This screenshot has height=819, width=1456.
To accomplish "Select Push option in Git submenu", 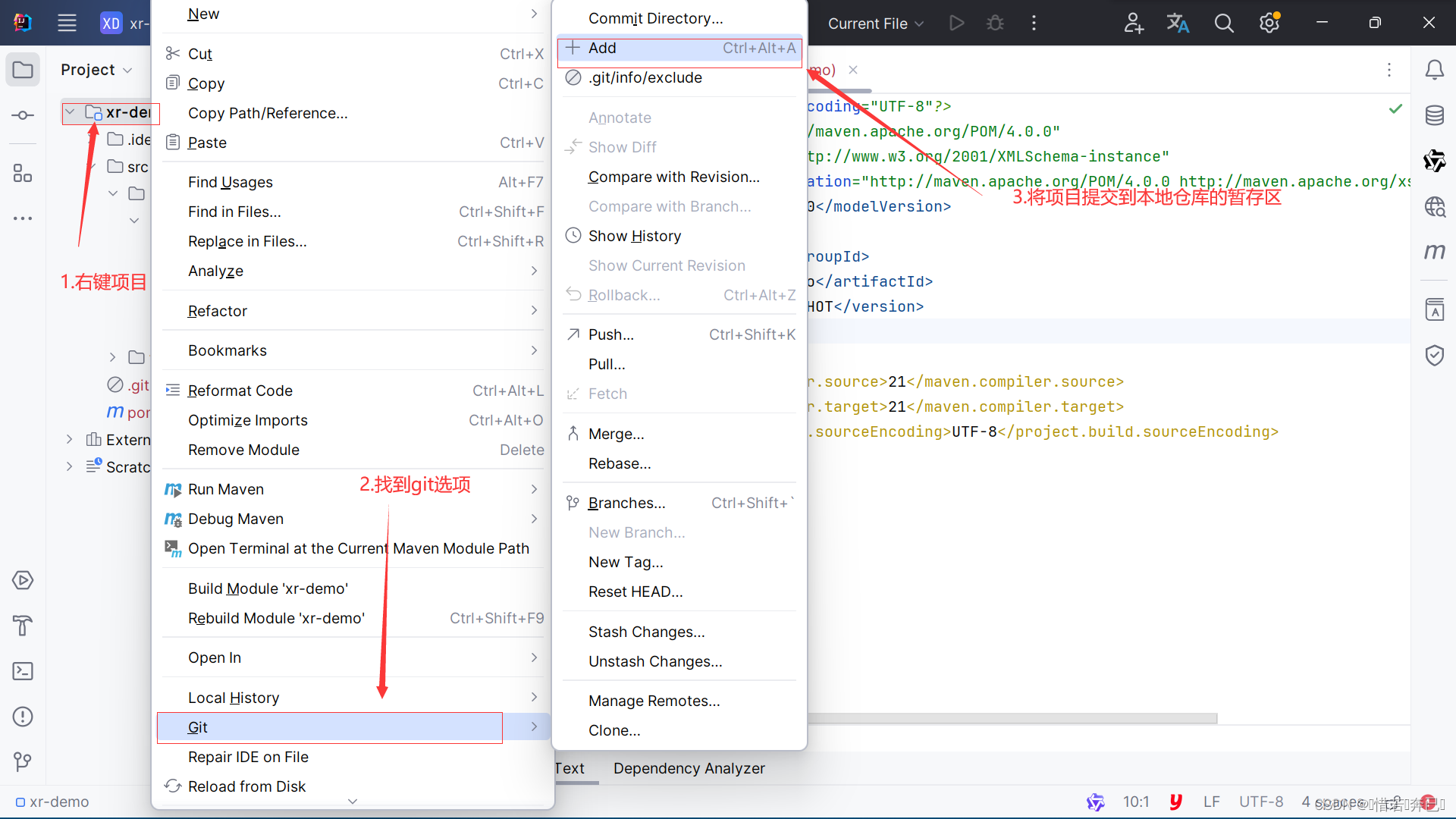I will tap(611, 334).
